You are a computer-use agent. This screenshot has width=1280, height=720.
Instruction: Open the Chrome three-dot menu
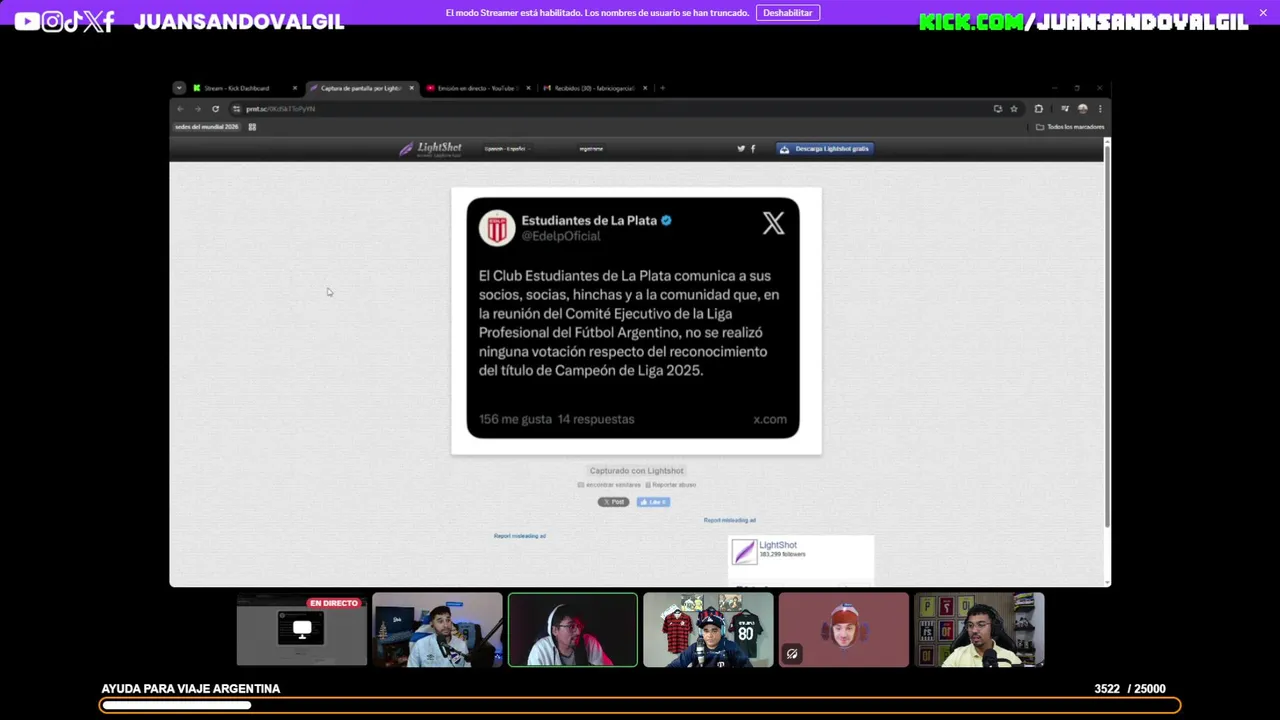(1100, 109)
